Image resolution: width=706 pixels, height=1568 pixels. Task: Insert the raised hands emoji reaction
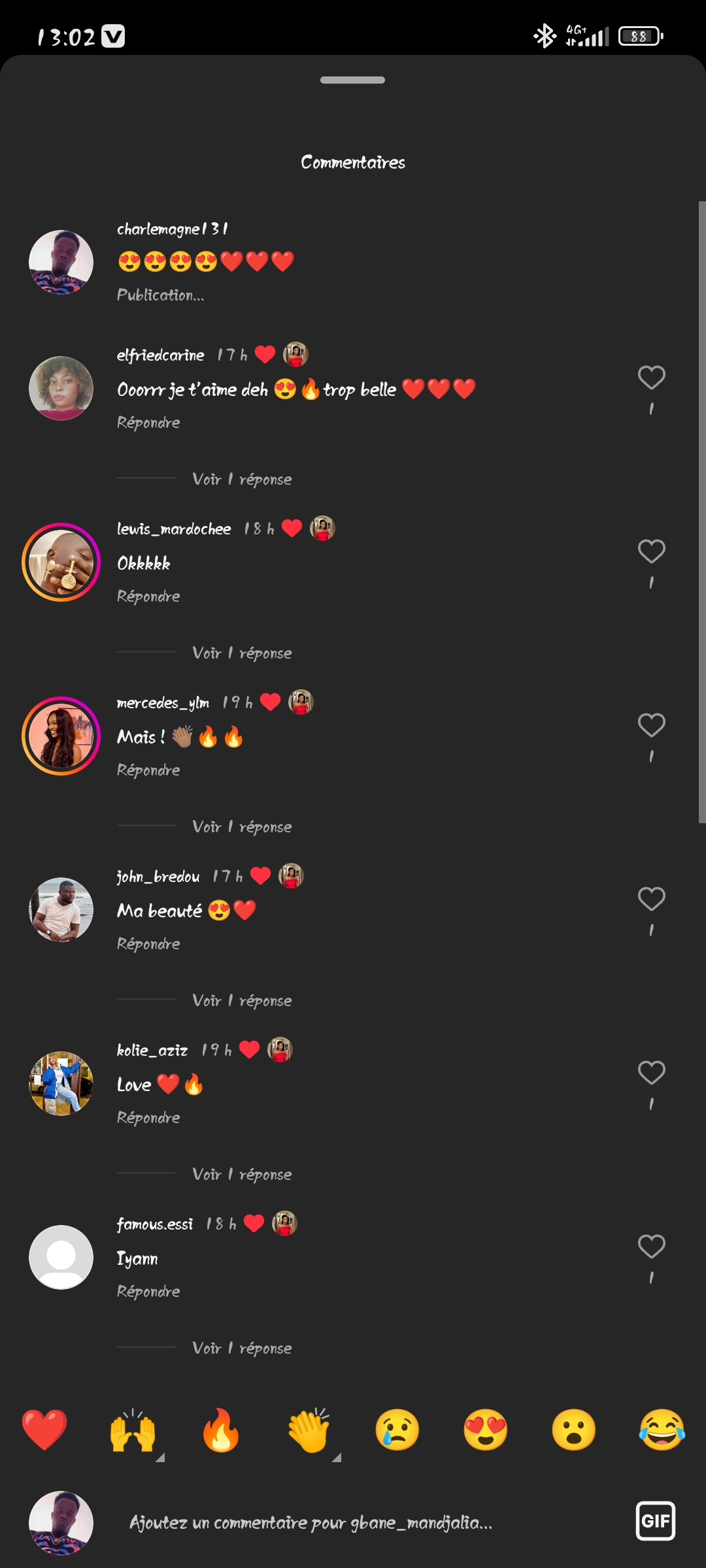click(x=133, y=1429)
